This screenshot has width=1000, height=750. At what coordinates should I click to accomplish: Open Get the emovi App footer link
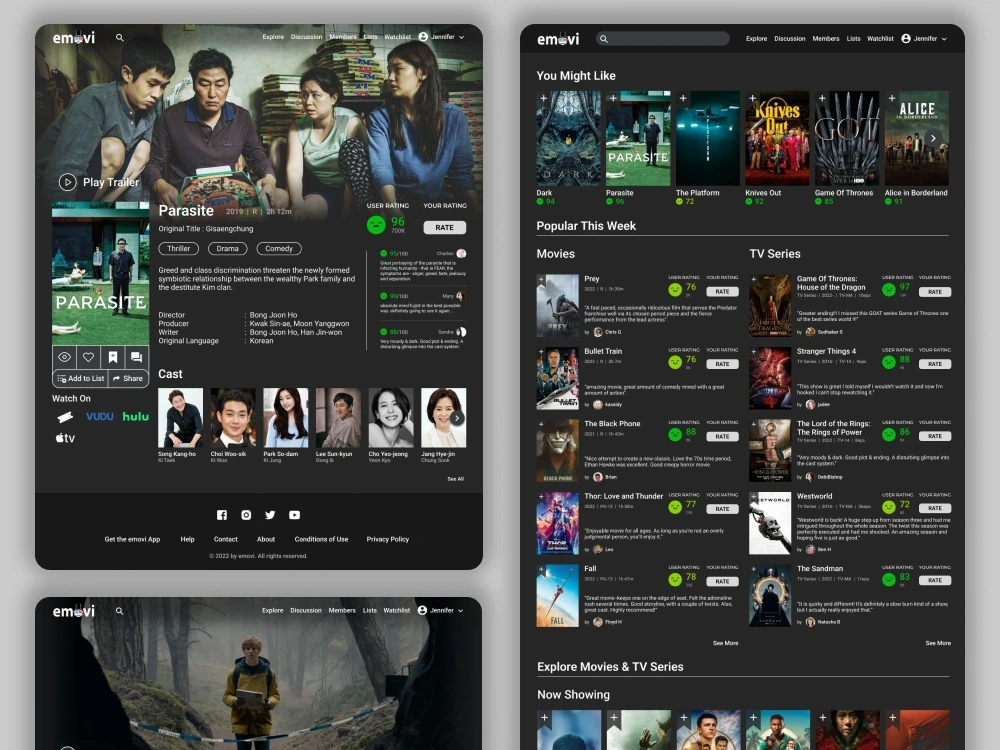pyautogui.click(x=132, y=539)
